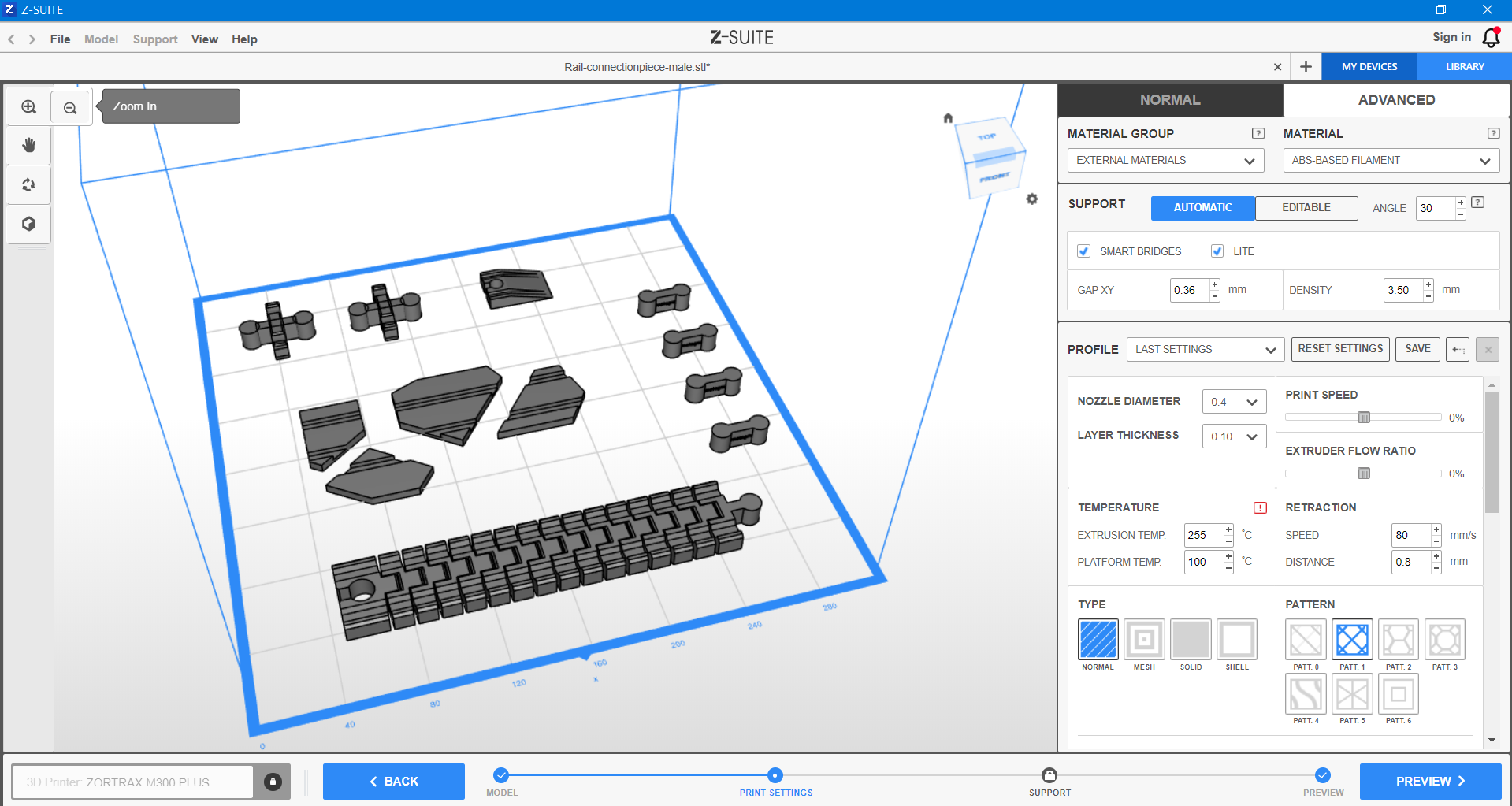Select Solid infill type
This screenshot has width=1512, height=806.
[1191, 640]
